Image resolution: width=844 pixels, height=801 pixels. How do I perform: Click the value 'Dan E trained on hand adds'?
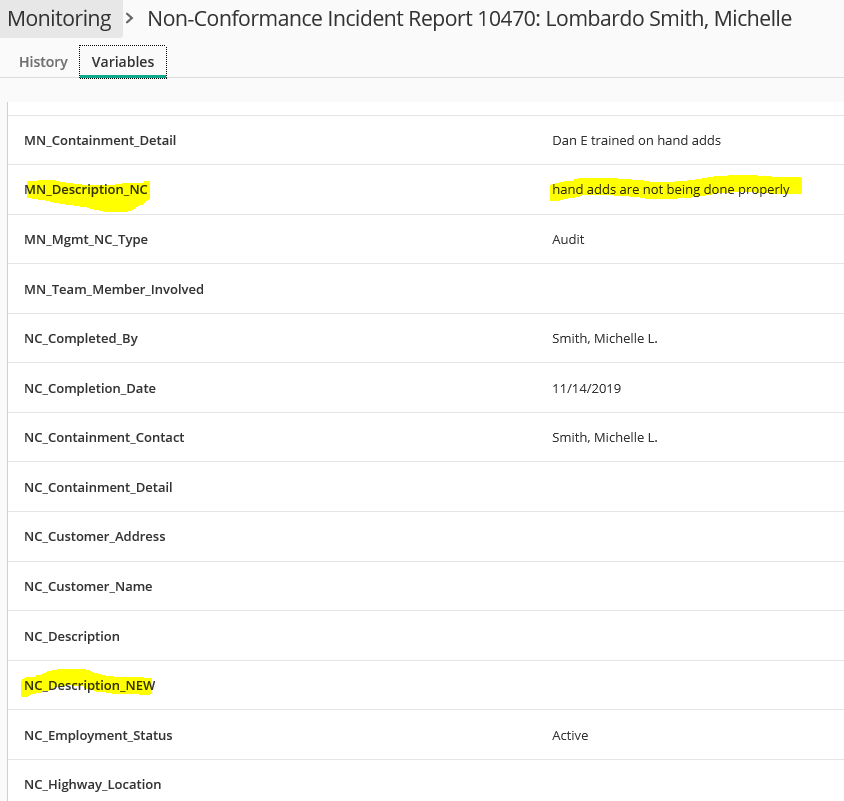coord(636,141)
